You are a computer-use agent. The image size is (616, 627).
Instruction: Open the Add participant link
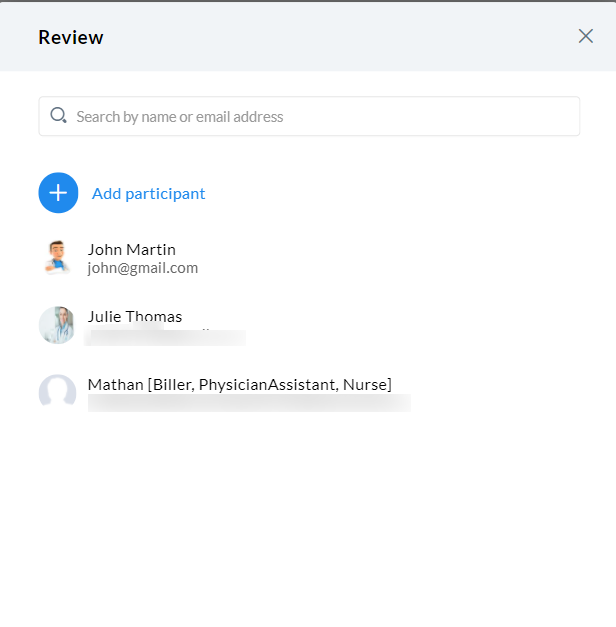coord(148,194)
